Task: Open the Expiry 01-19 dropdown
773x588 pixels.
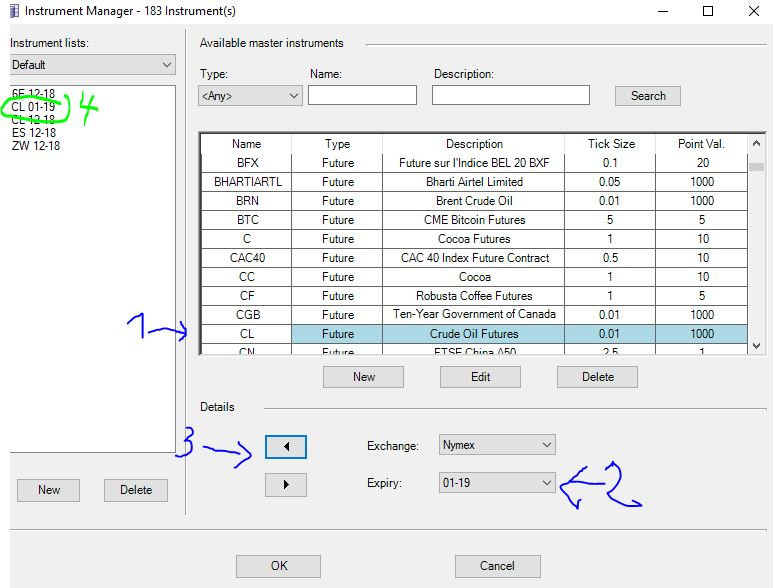Action: click(x=497, y=483)
